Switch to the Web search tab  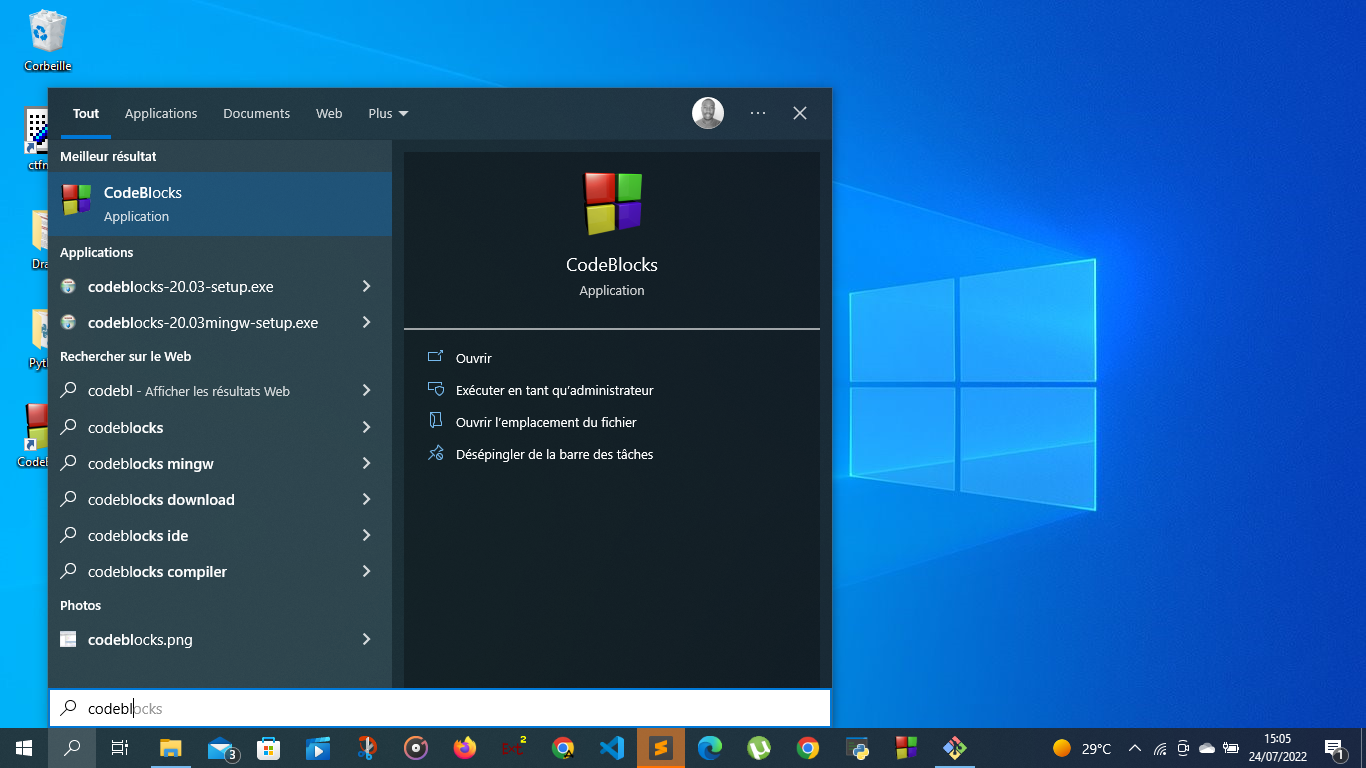(329, 113)
